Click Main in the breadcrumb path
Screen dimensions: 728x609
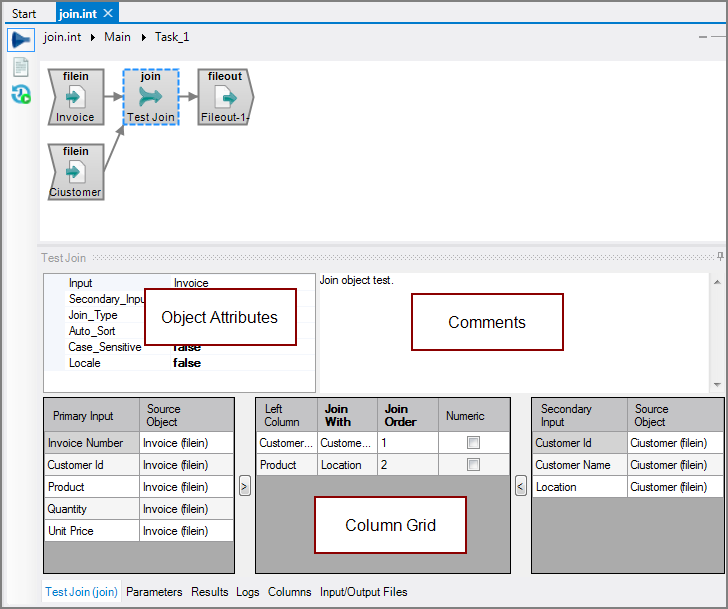coord(117,37)
